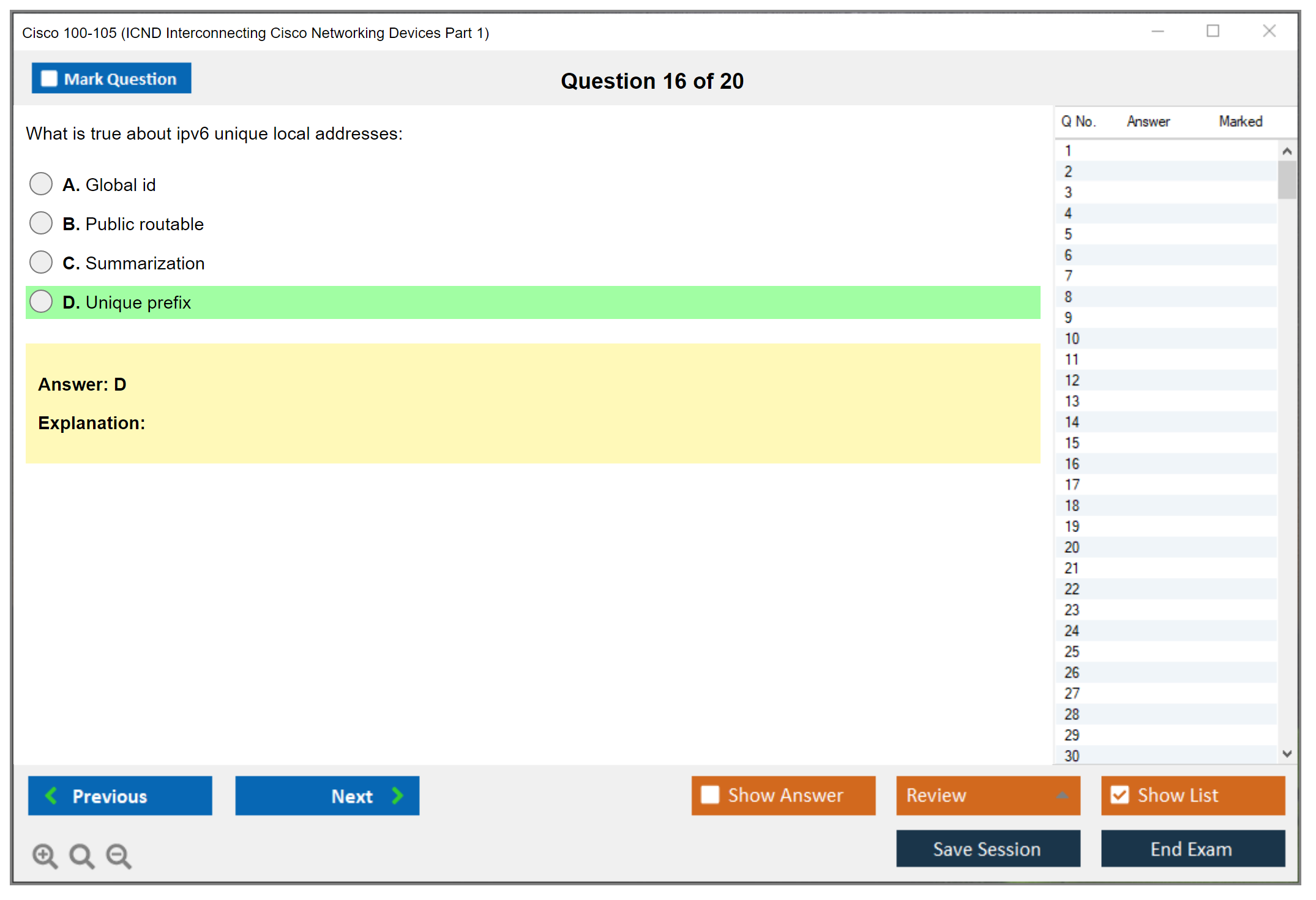Image resolution: width=1316 pixels, height=900 pixels.
Task: Click the zoom in magnifier icon
Action: (x=45, y=855)
